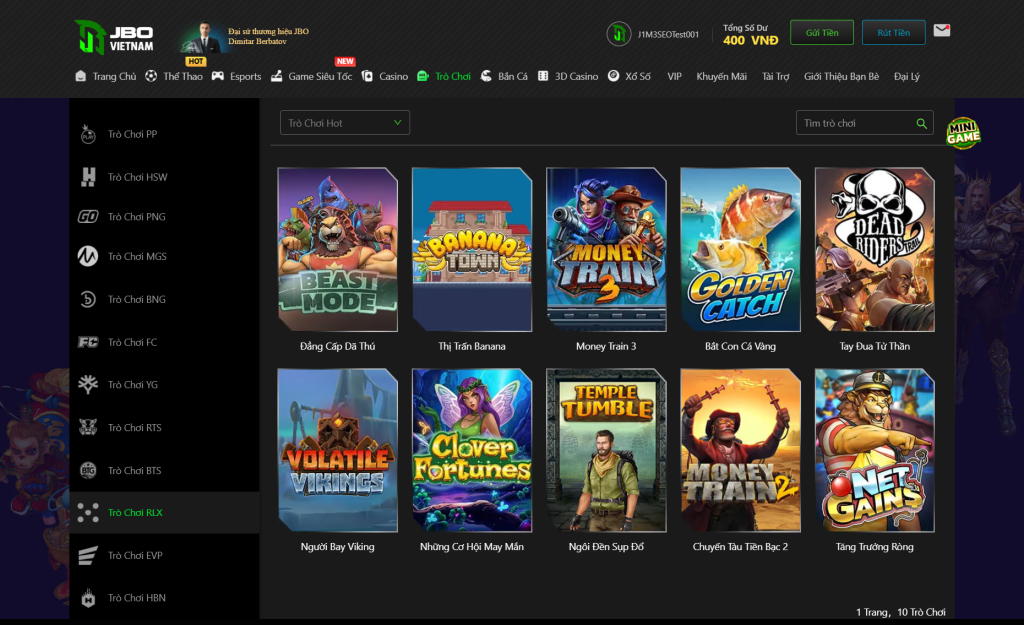
Task: Go to the Thể Thao section
Action: tap(183, 76)
